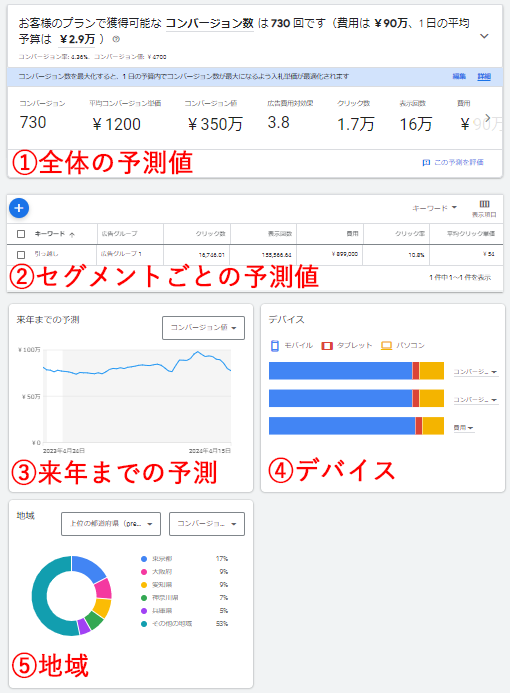Tick the checkbox for the 引っ越し keyword row
This screenshot has width=510, height=693.
21,255
